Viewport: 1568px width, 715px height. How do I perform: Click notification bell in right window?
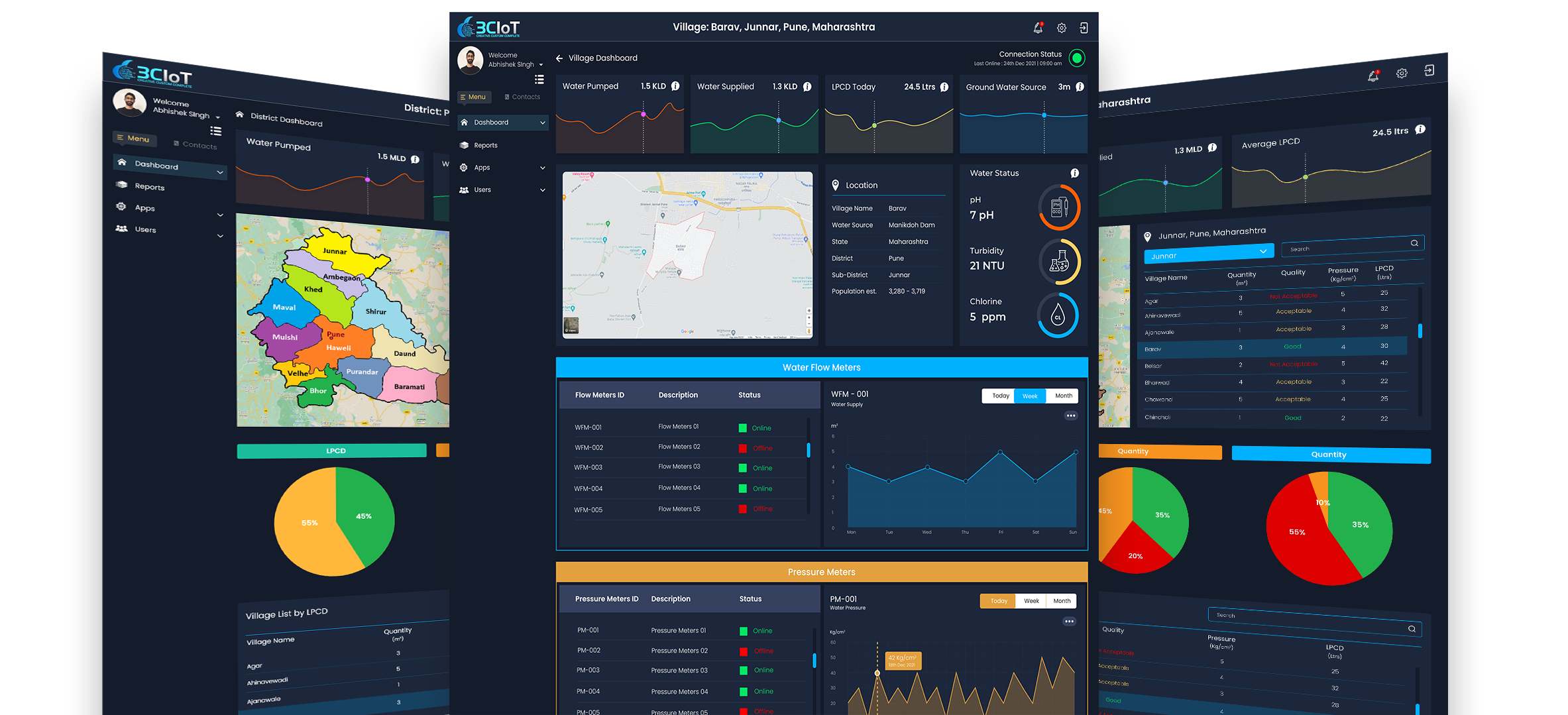1373,76
